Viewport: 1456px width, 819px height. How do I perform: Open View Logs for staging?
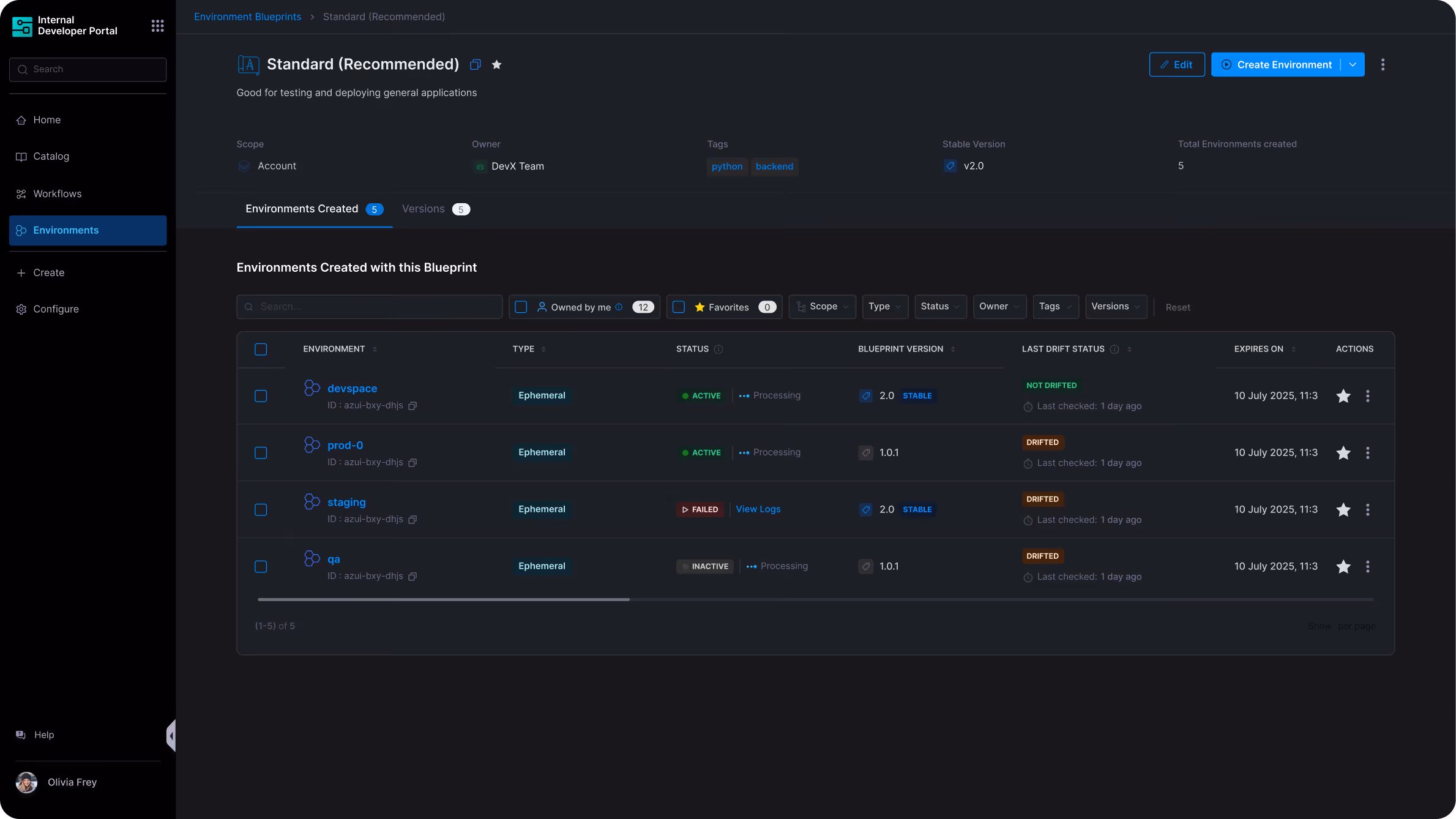point(758,509)
